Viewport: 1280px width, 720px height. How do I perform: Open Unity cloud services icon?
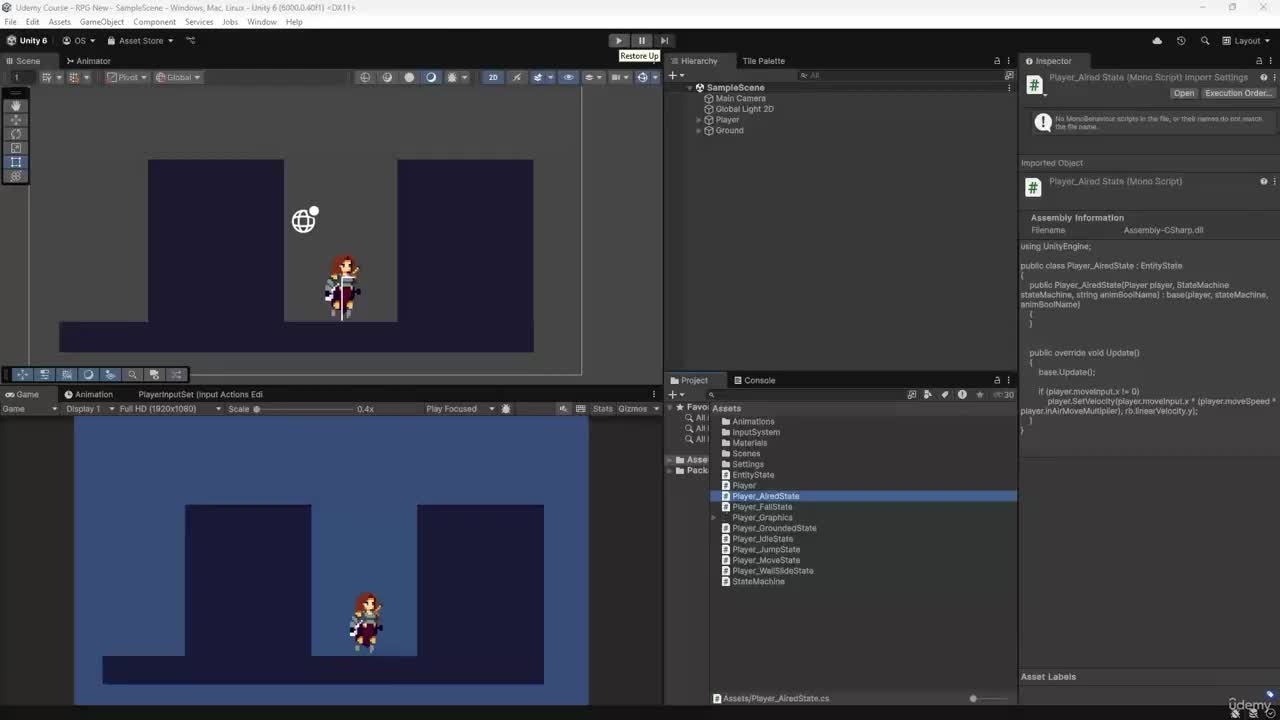(1157, 41)
